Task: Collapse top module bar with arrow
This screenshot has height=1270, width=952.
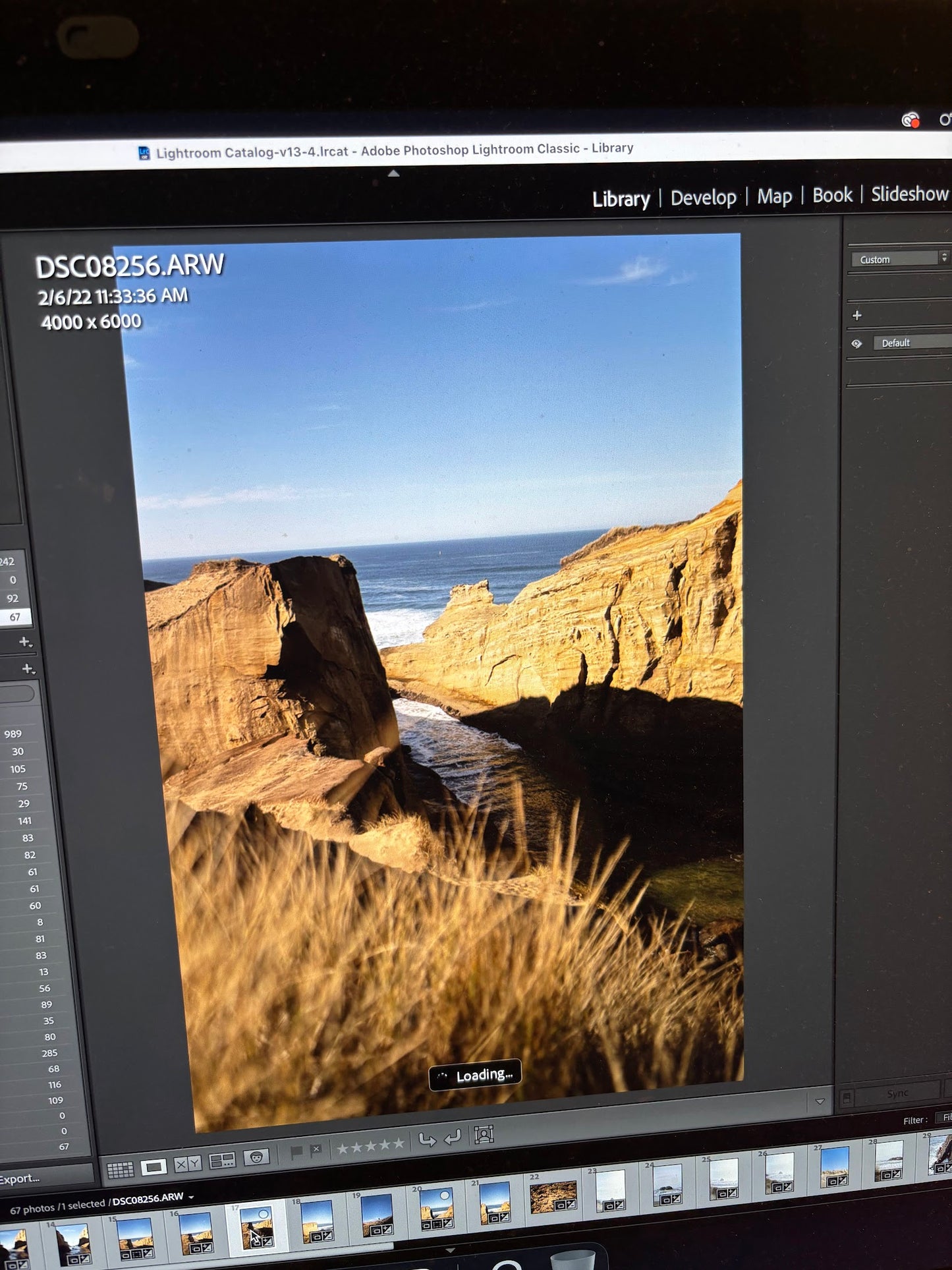Action: [393, 173]
